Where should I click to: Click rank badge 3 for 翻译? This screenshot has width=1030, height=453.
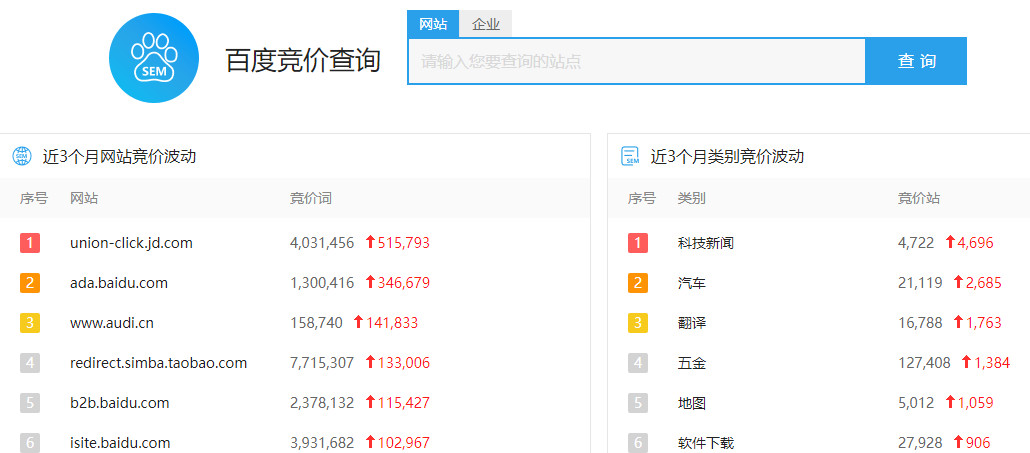click(x=638, y=323)
